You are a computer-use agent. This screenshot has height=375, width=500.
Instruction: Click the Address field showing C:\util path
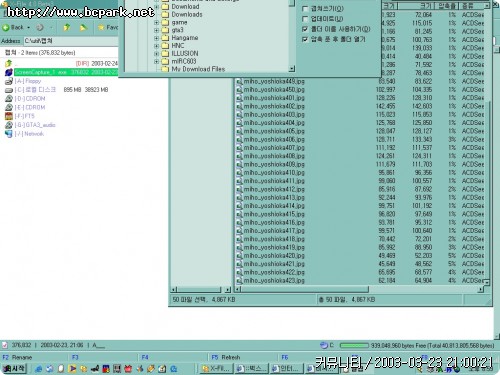[x=71, y=41]
